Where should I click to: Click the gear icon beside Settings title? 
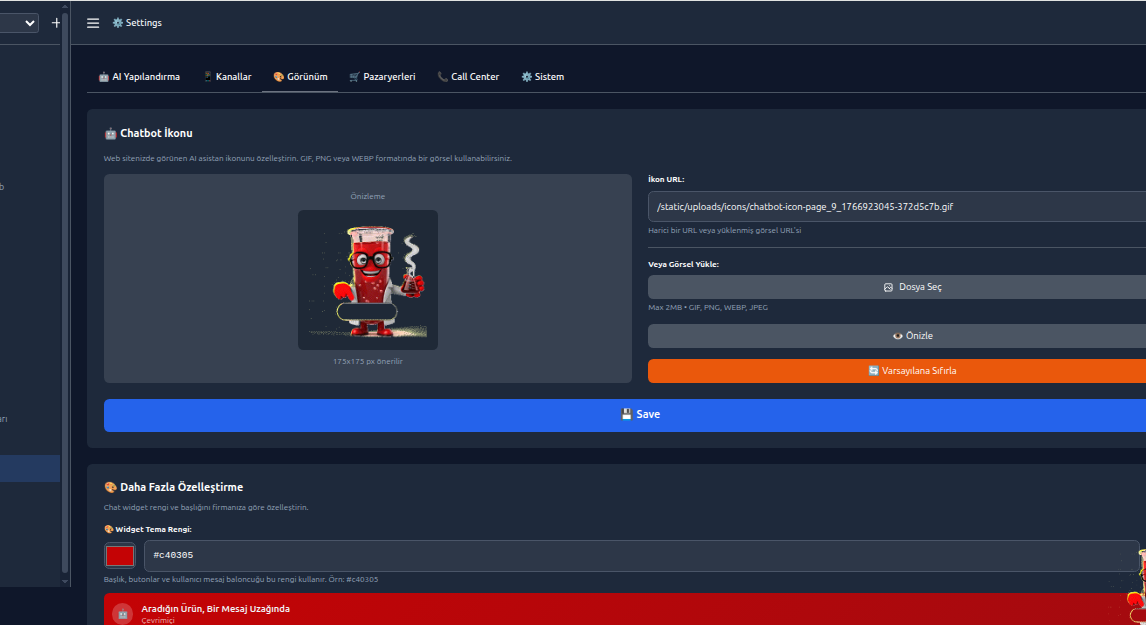pos(116,22)
